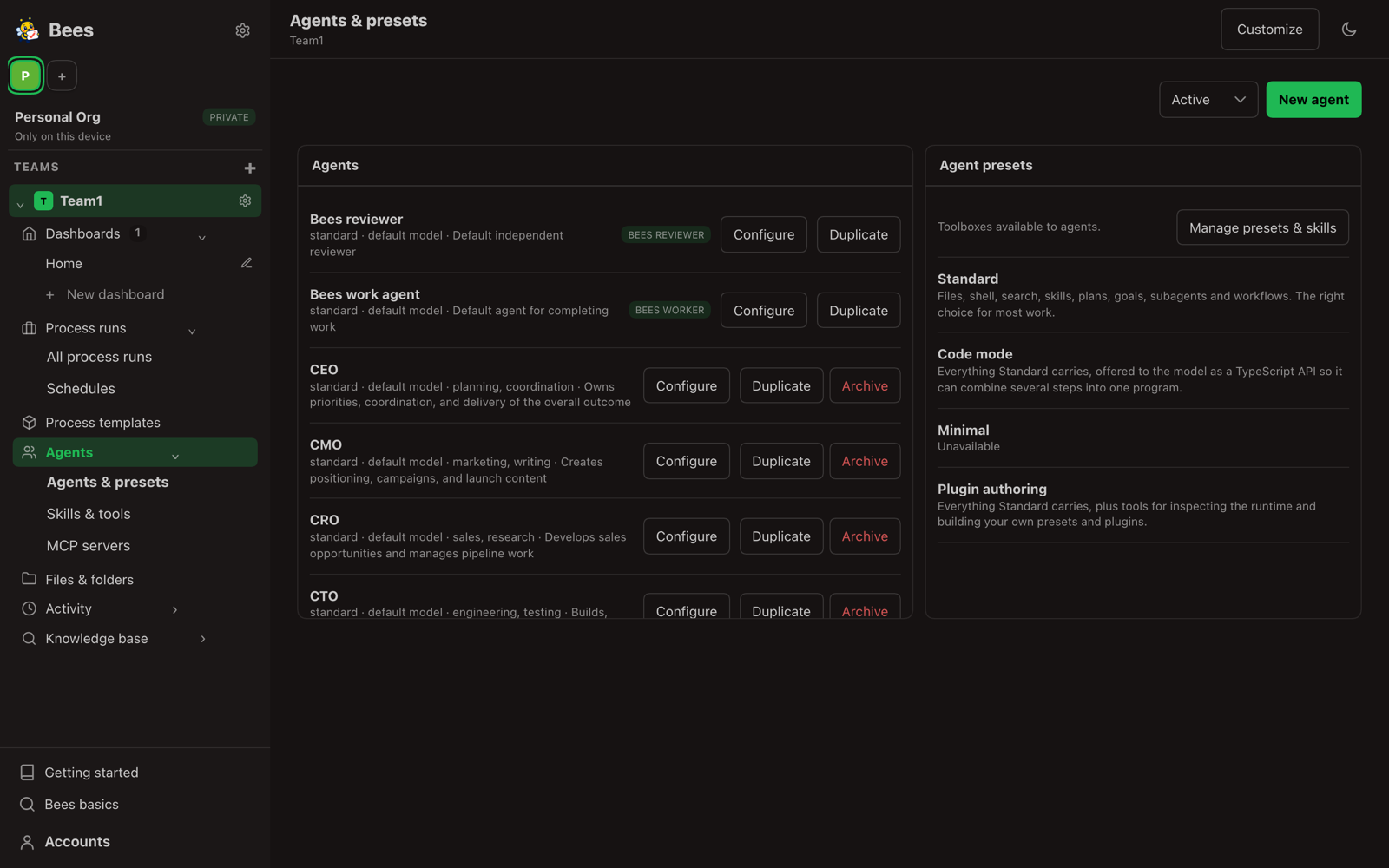Click the Accounts person icon

(x=27, y=842)
